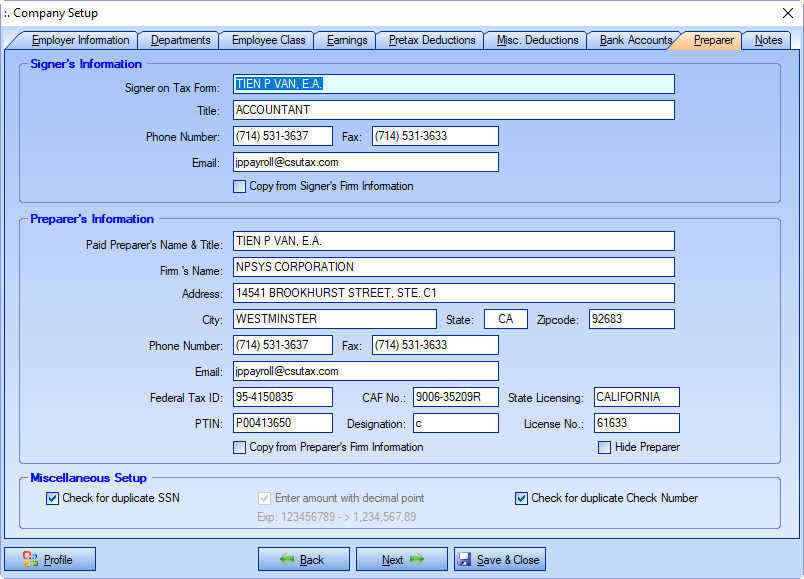
Task: Uncheck Check for duplicate SSN
Action: tap(53, 498)
